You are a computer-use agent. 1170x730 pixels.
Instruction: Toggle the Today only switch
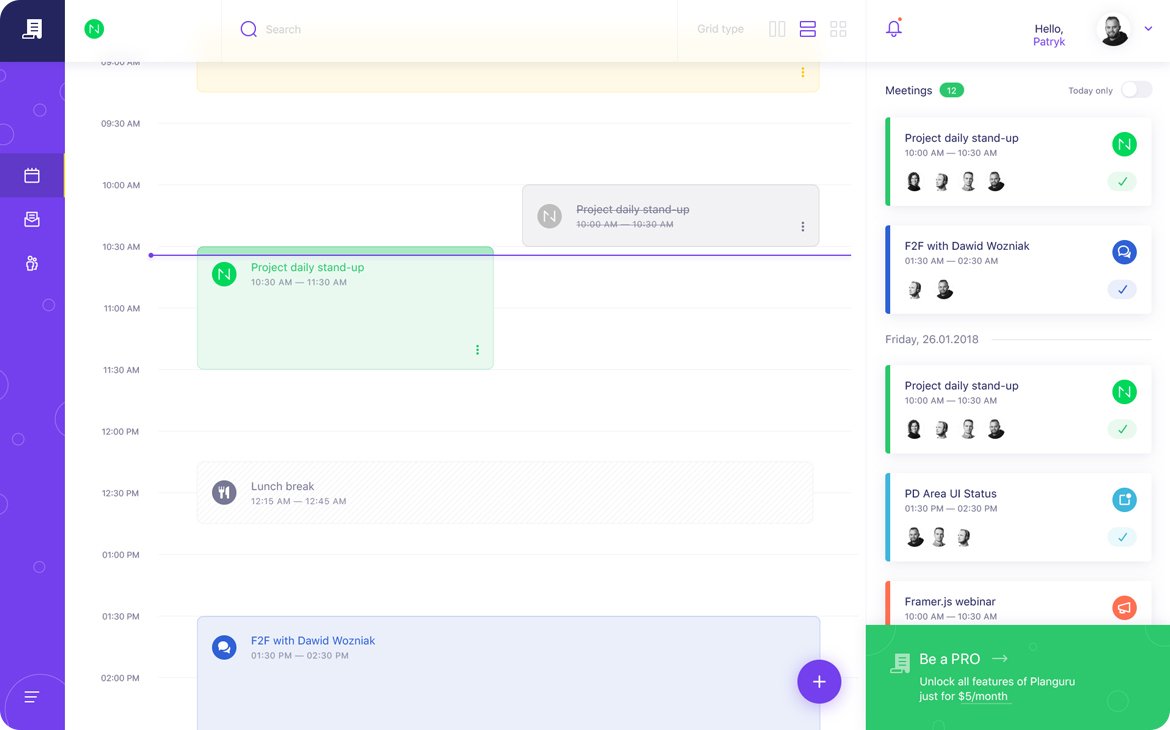tap(1136, 90)
